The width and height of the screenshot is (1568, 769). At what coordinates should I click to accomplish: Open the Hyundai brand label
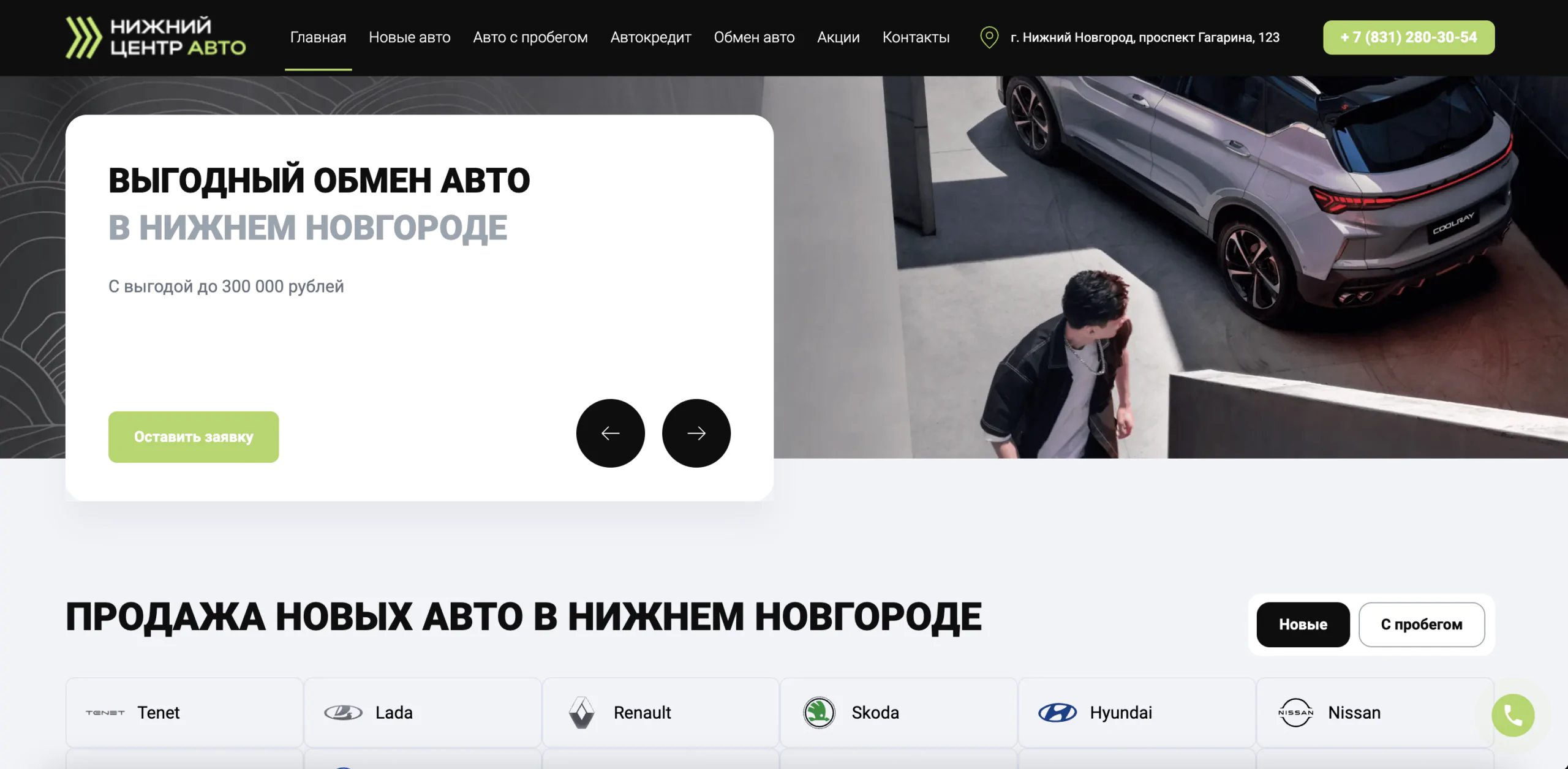coord(1120,713)
